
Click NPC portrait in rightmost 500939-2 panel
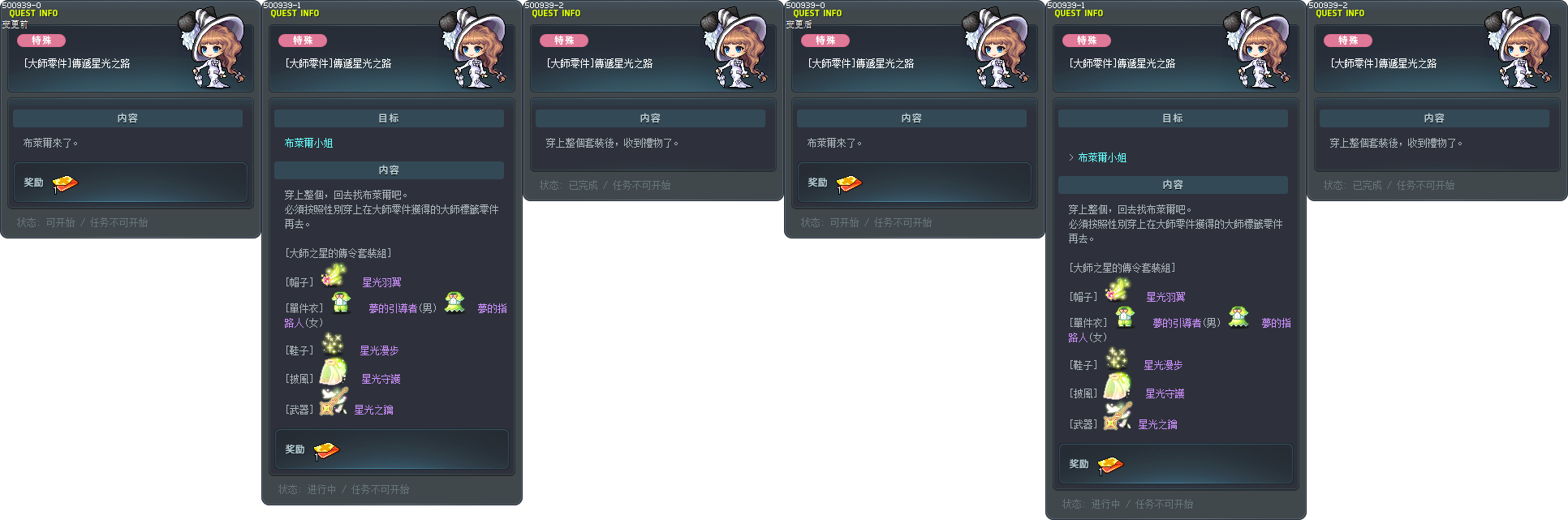pyautogui.click(x=1518, y=48)
